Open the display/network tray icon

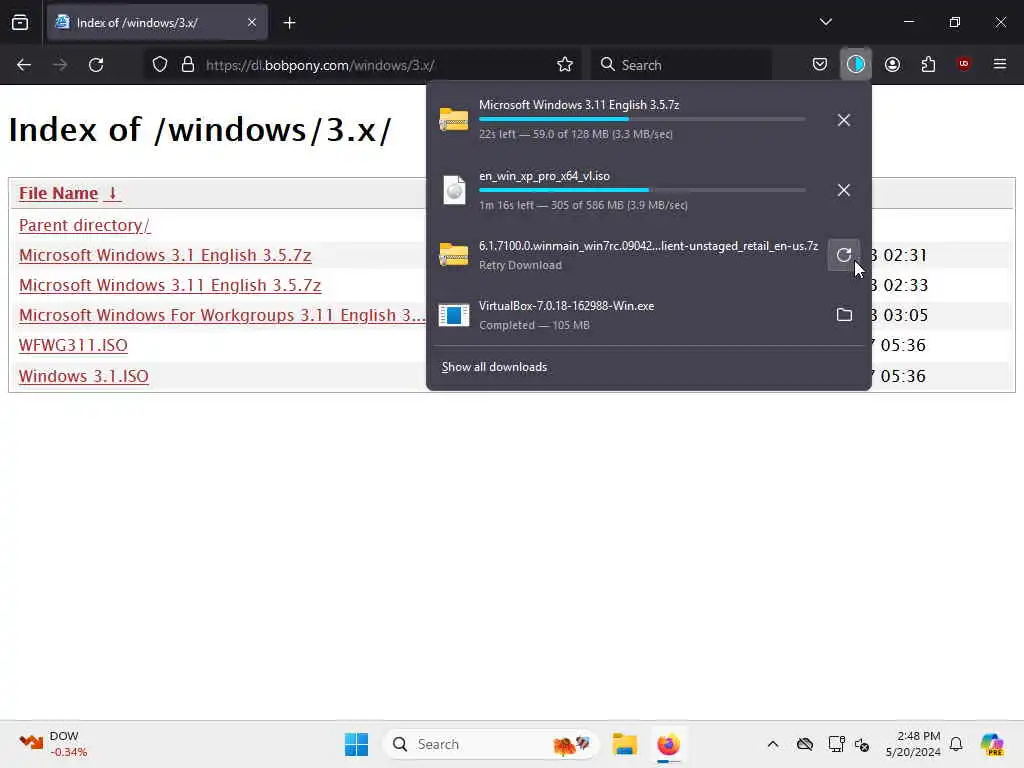(836, 744)
